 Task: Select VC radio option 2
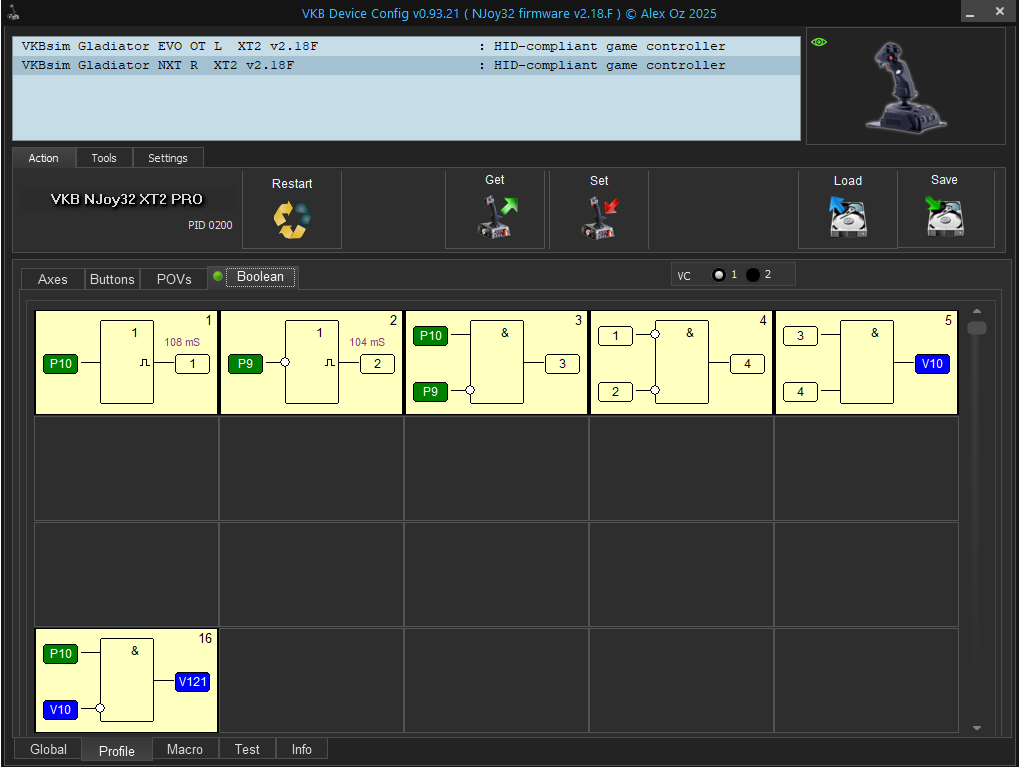tap(753, 275)
